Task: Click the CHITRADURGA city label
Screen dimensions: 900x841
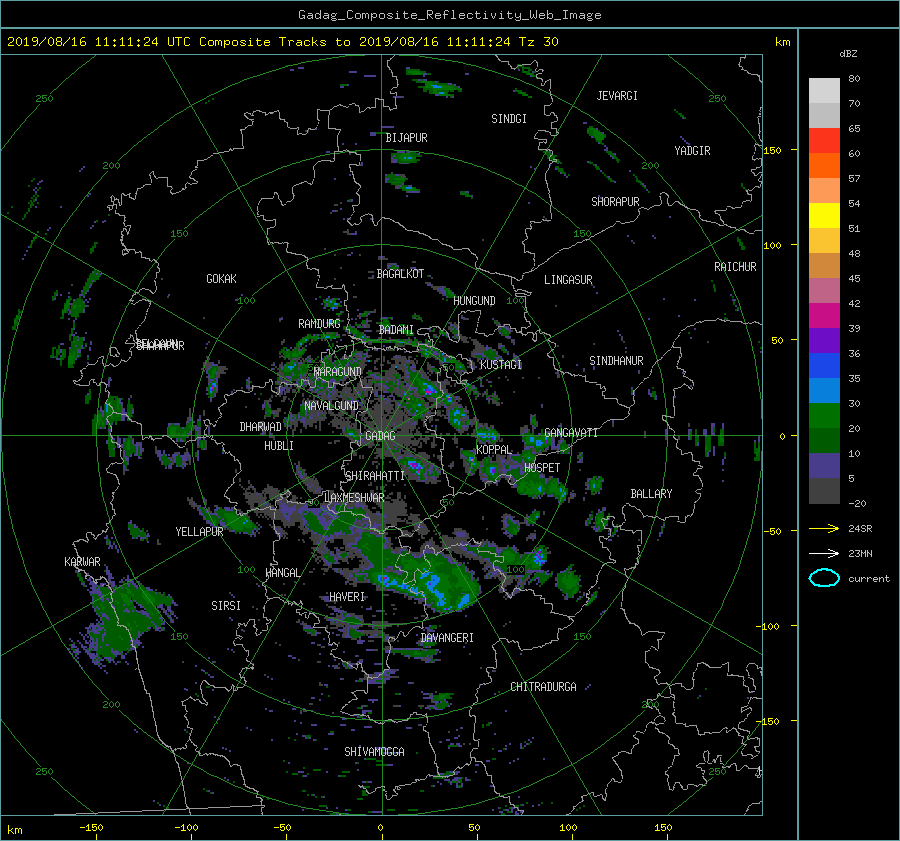Action: (x=543, y=687)
